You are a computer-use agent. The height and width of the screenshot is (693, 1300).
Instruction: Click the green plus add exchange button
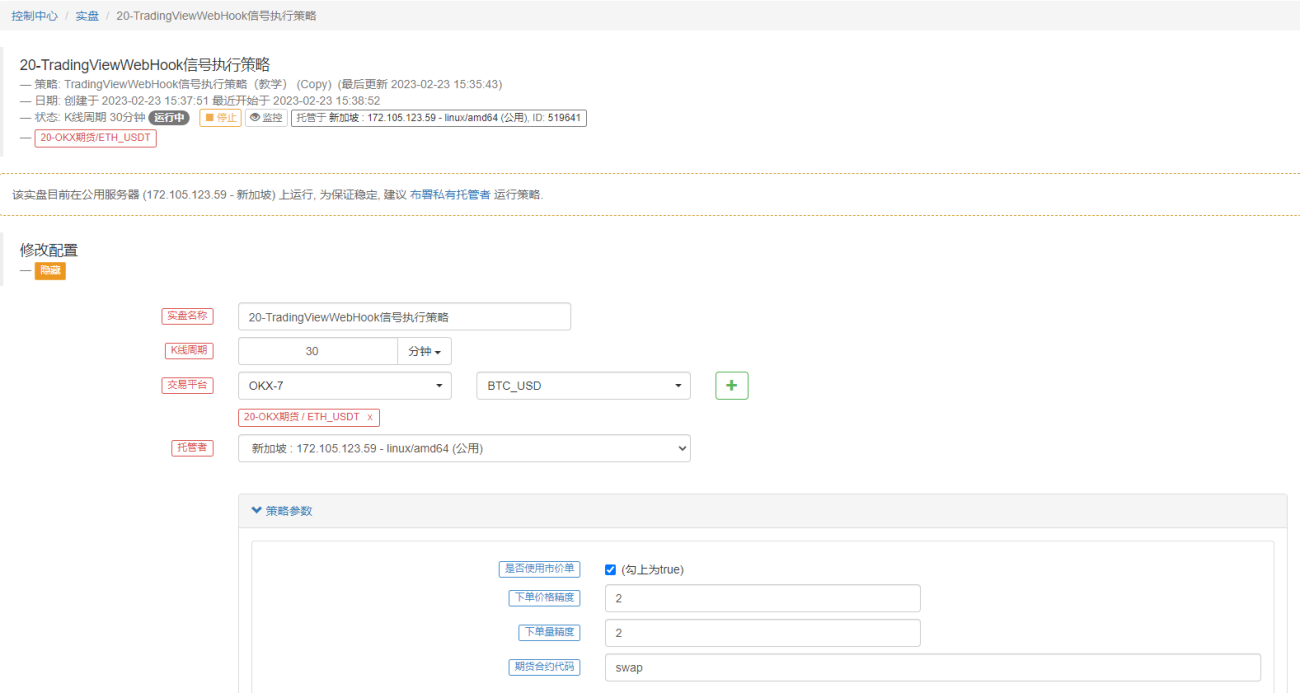[x=732, y=386]
